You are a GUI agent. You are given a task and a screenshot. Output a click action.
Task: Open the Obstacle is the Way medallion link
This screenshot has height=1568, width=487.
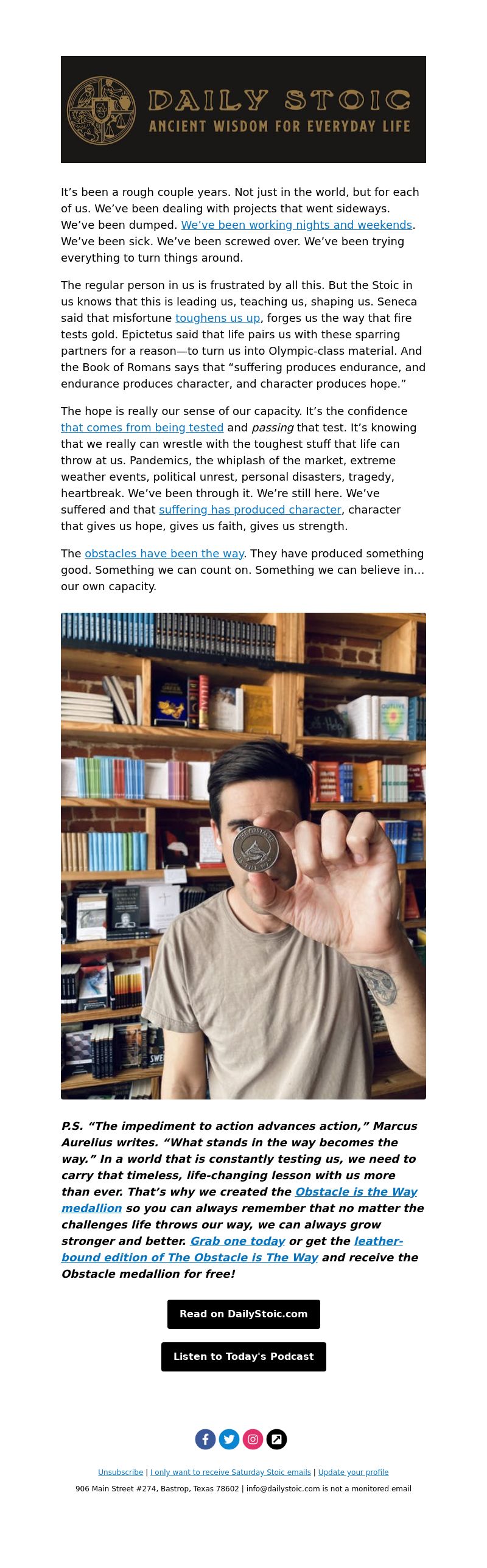(356, 1192)
